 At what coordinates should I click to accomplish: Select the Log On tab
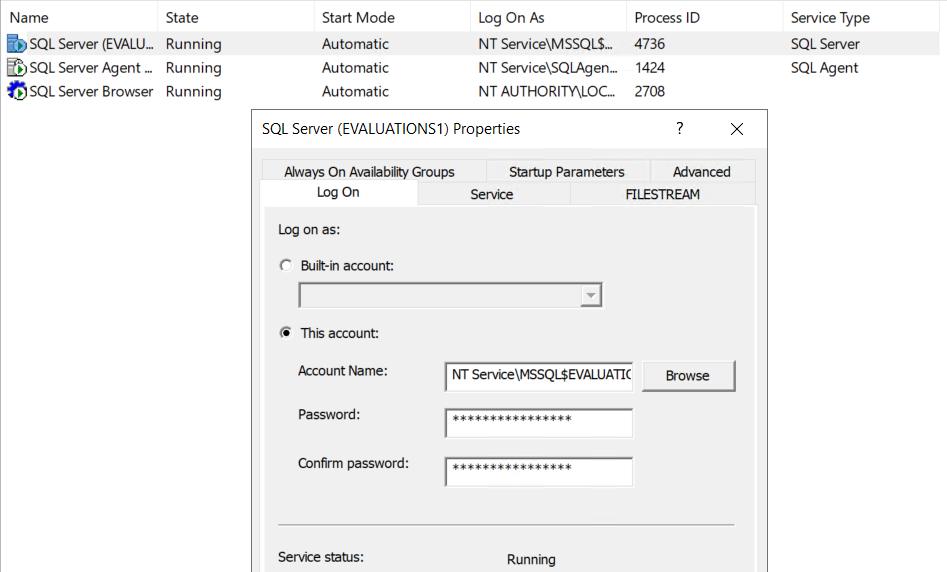point(338,192)
